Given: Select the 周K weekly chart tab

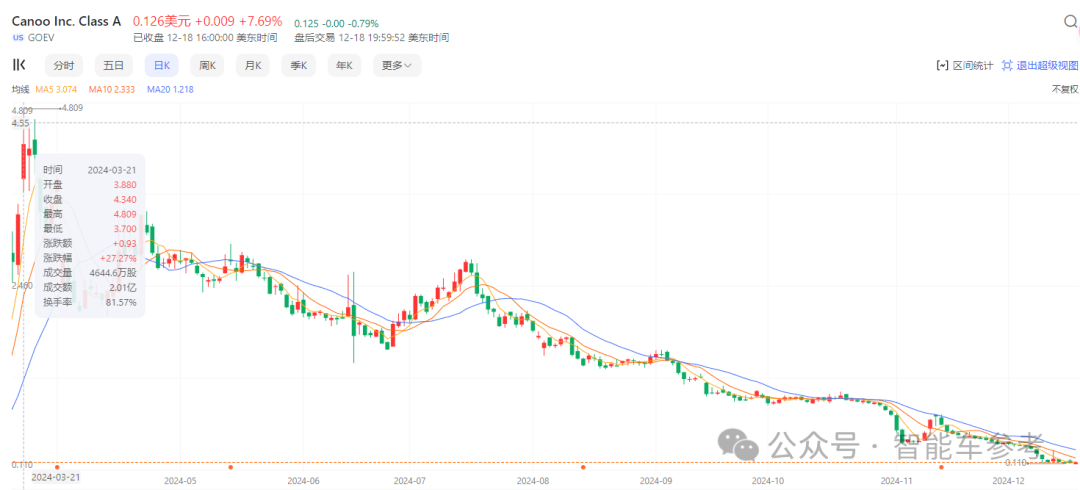Looking at the screenshot, I should point(207,65).
